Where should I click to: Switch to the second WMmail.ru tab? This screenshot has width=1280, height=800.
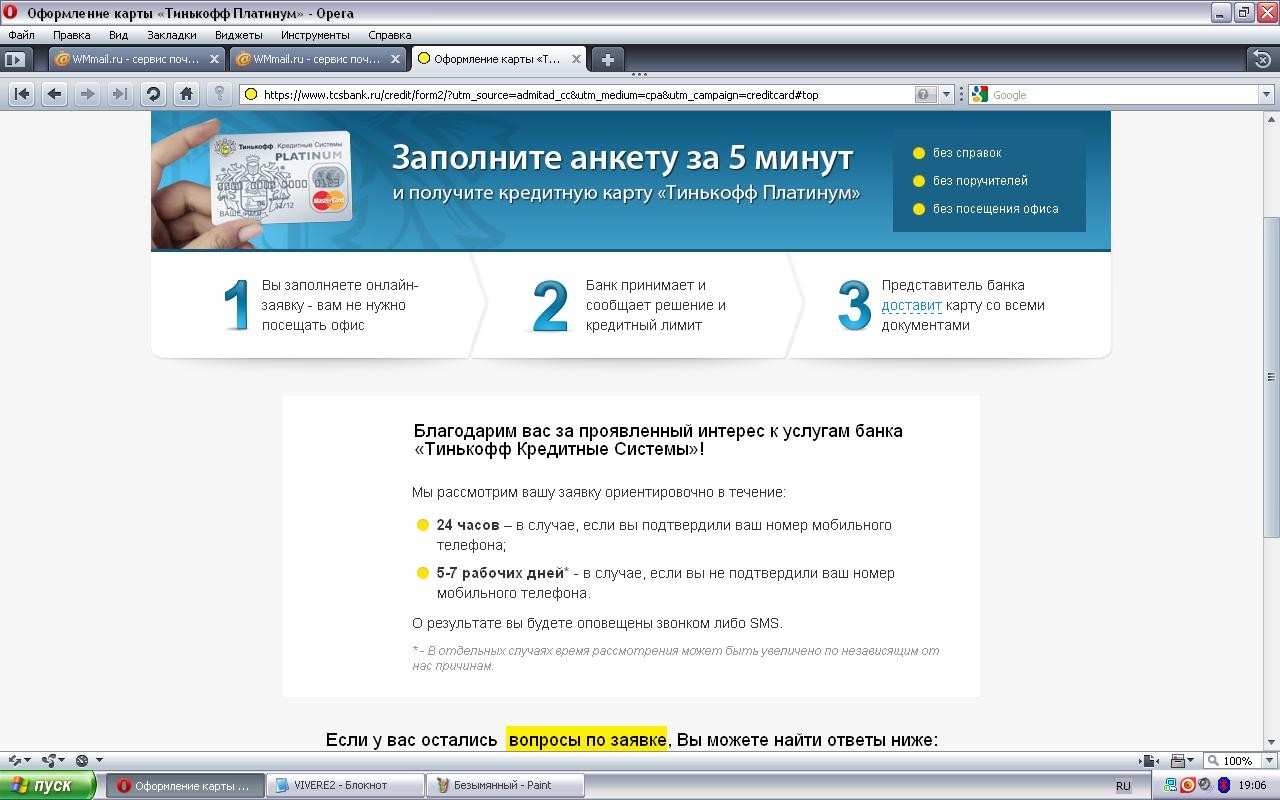(x=318, y=59)
